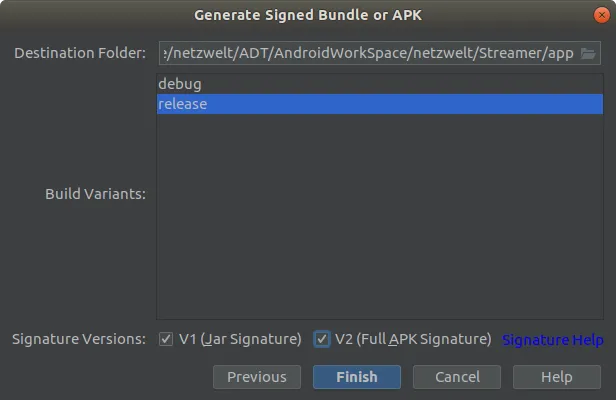The image size is (616, 400).
Task: Cancel the signing dialog
Action: point(458,377)
